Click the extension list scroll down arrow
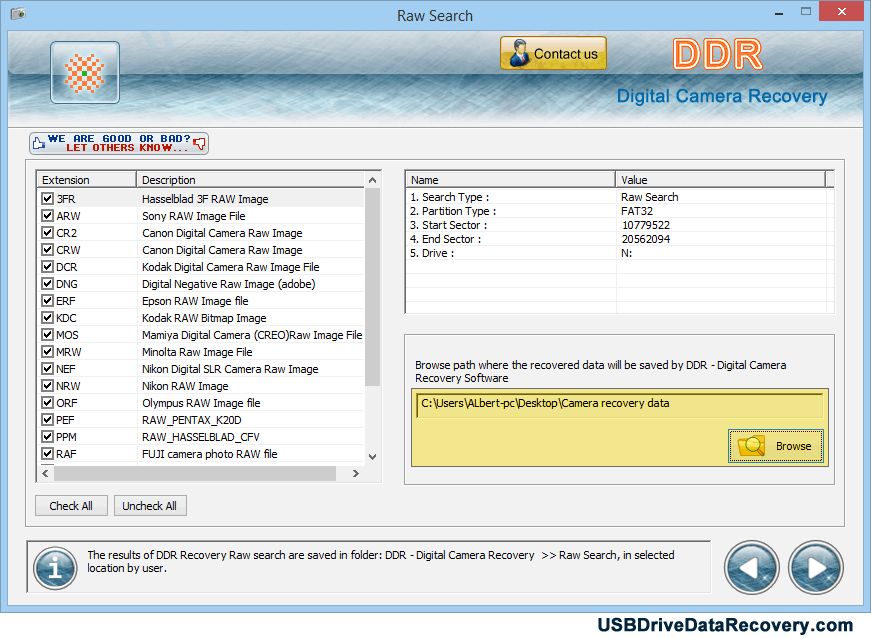Screen dimensions: 871x638 tap(373, 456)
